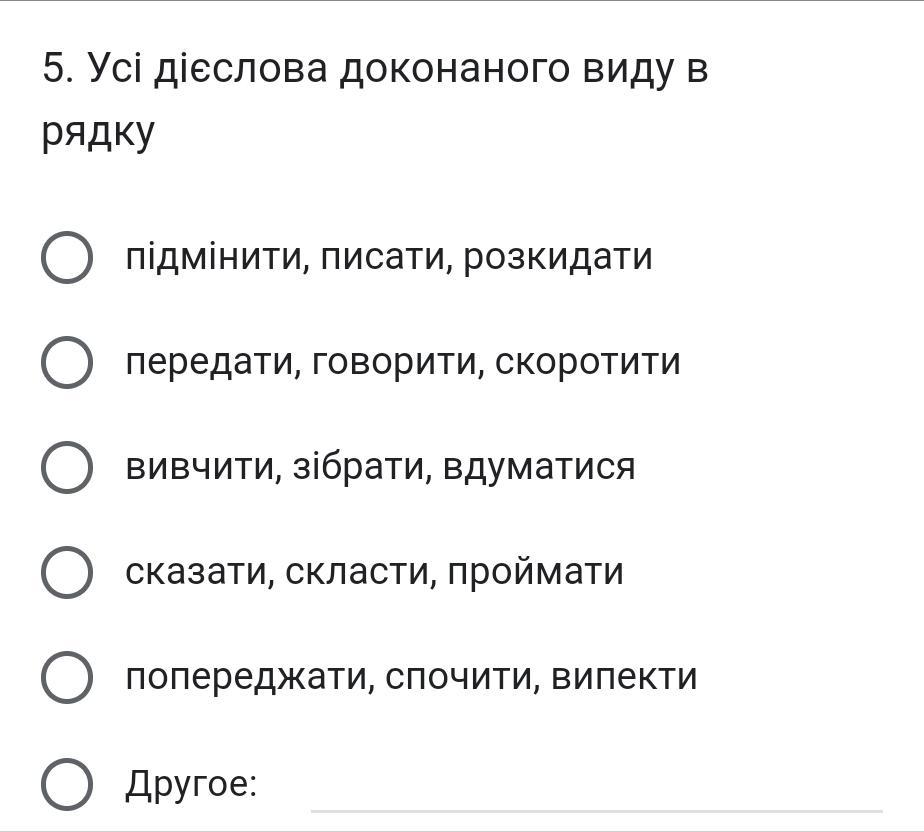Pick radio button next to 'сказати, скласти, проймати'
Image resolution: width=924 pixels, height=832 pixels.
[x=67, y=572]
